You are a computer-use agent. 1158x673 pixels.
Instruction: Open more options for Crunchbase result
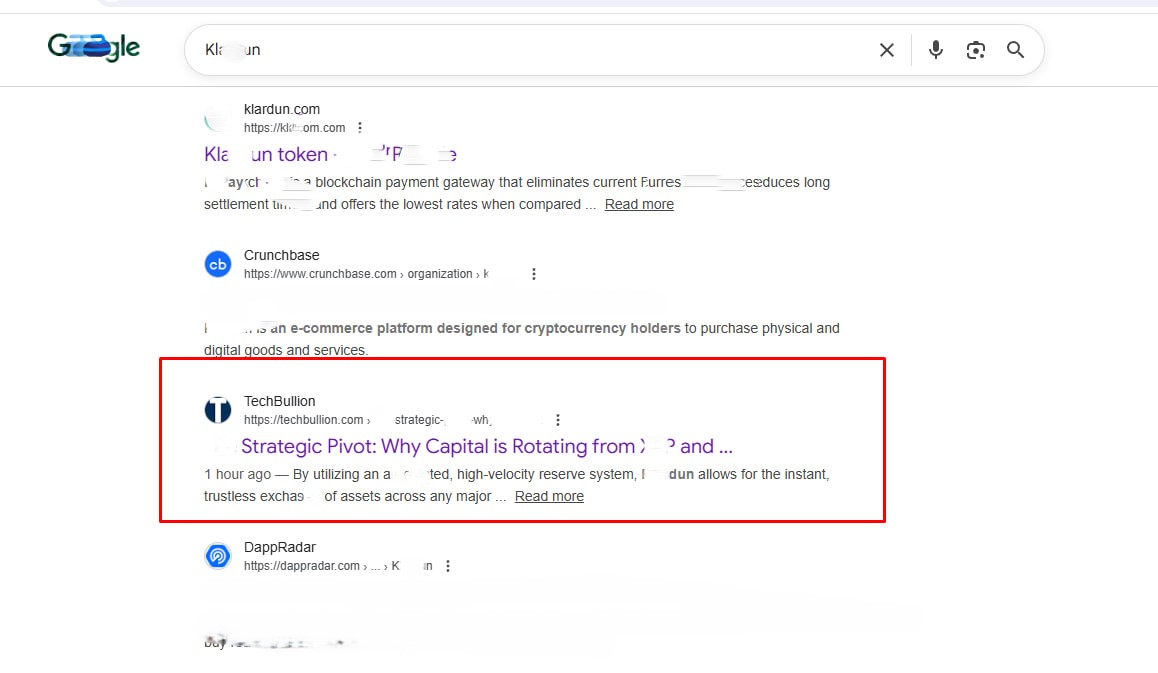pos(534,274)
